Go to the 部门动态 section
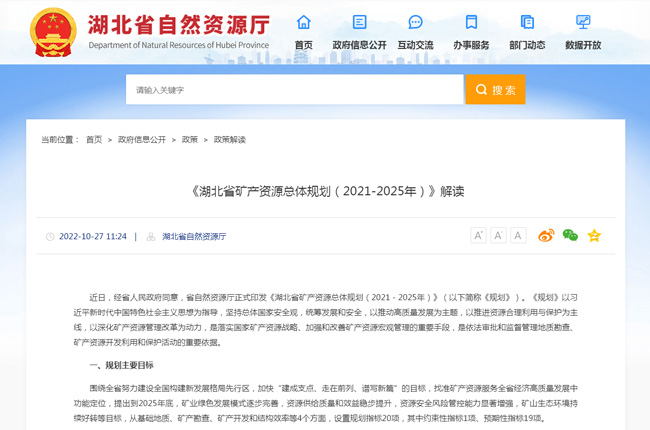Screen dimensions: 650x430 click(x=527, y=23)
